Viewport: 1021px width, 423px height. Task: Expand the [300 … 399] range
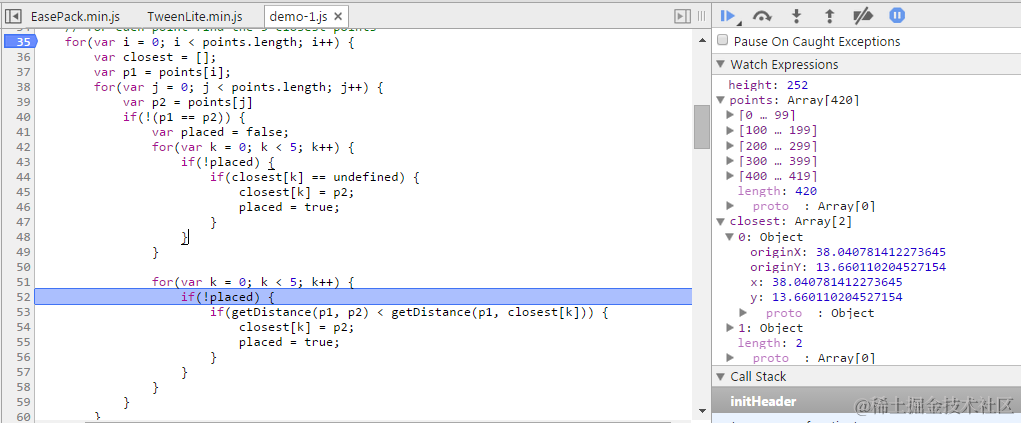[731, 161]
